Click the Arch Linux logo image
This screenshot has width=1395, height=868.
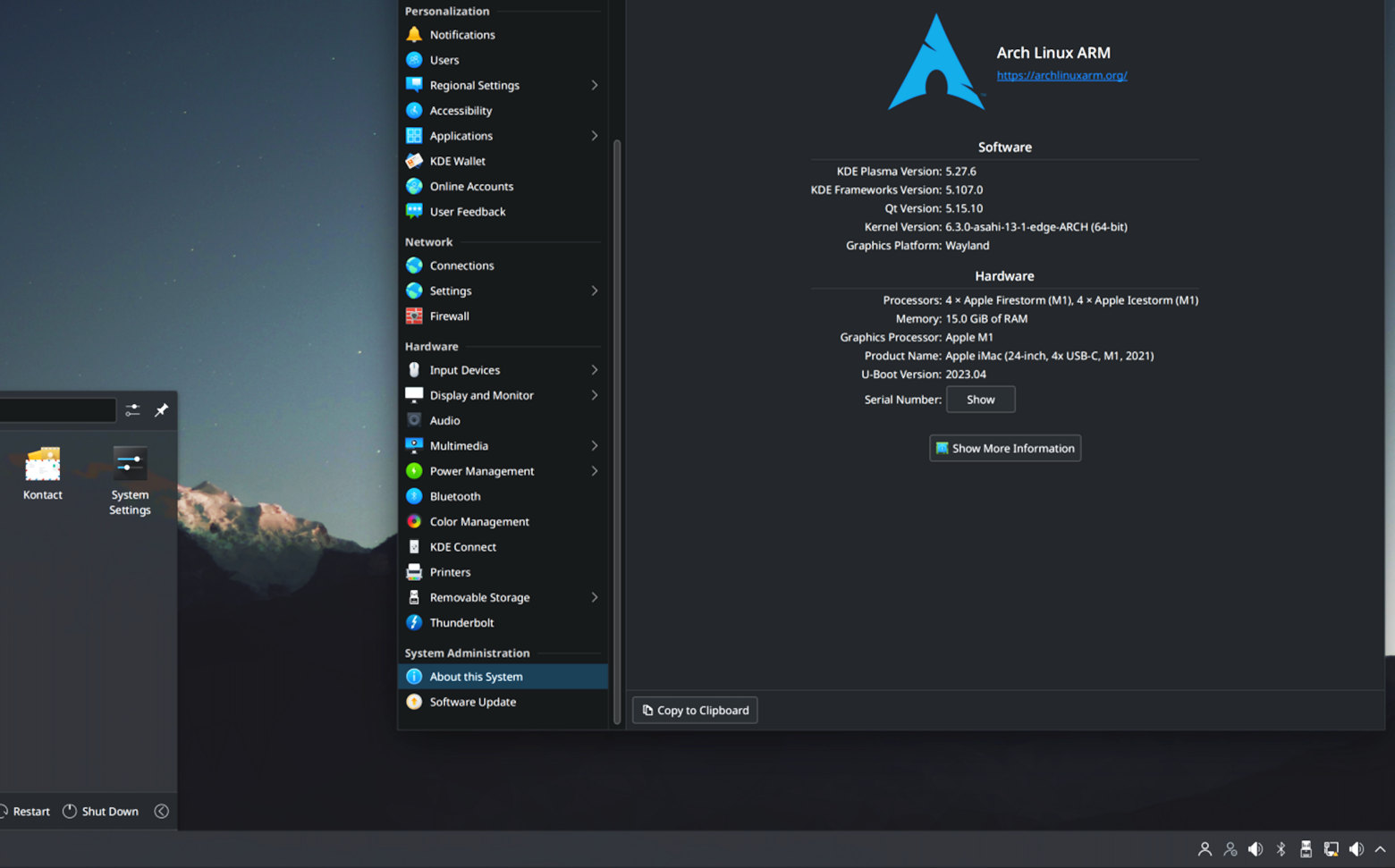pos(936,63)
